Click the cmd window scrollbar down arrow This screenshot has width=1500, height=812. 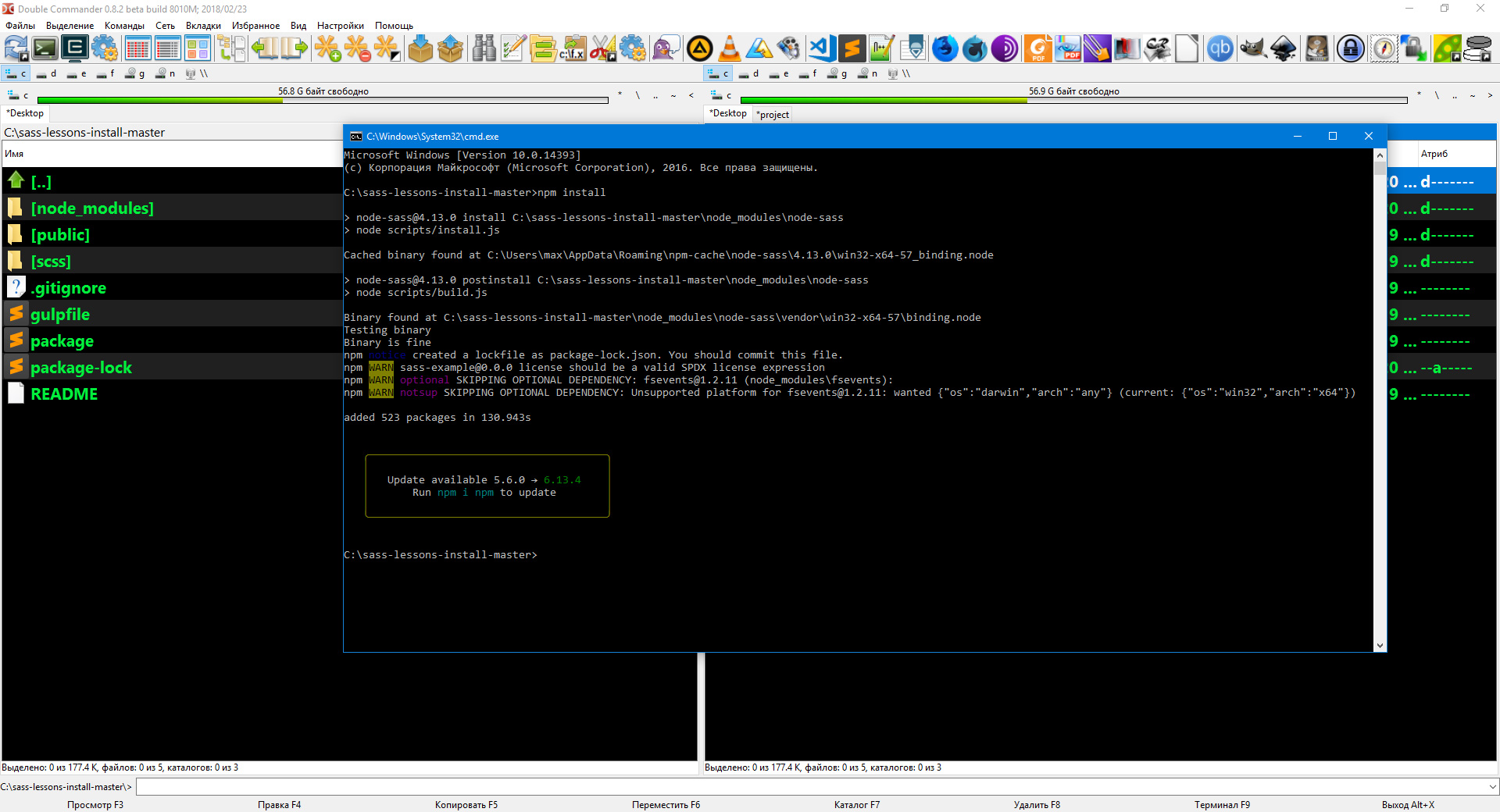pyautogui.click(x=1380, y=646)
